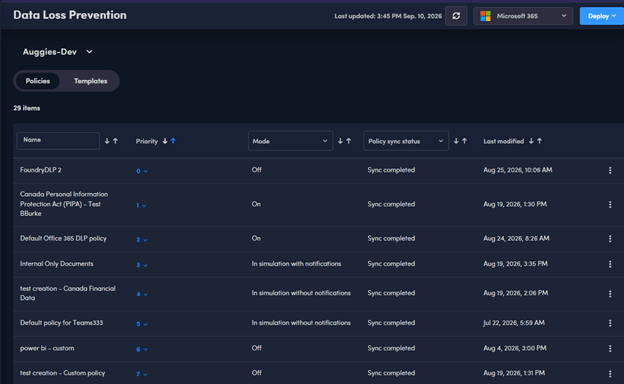Open the Mode filter dropdown
Screen dimensions: 624x384
click(291, 141)
